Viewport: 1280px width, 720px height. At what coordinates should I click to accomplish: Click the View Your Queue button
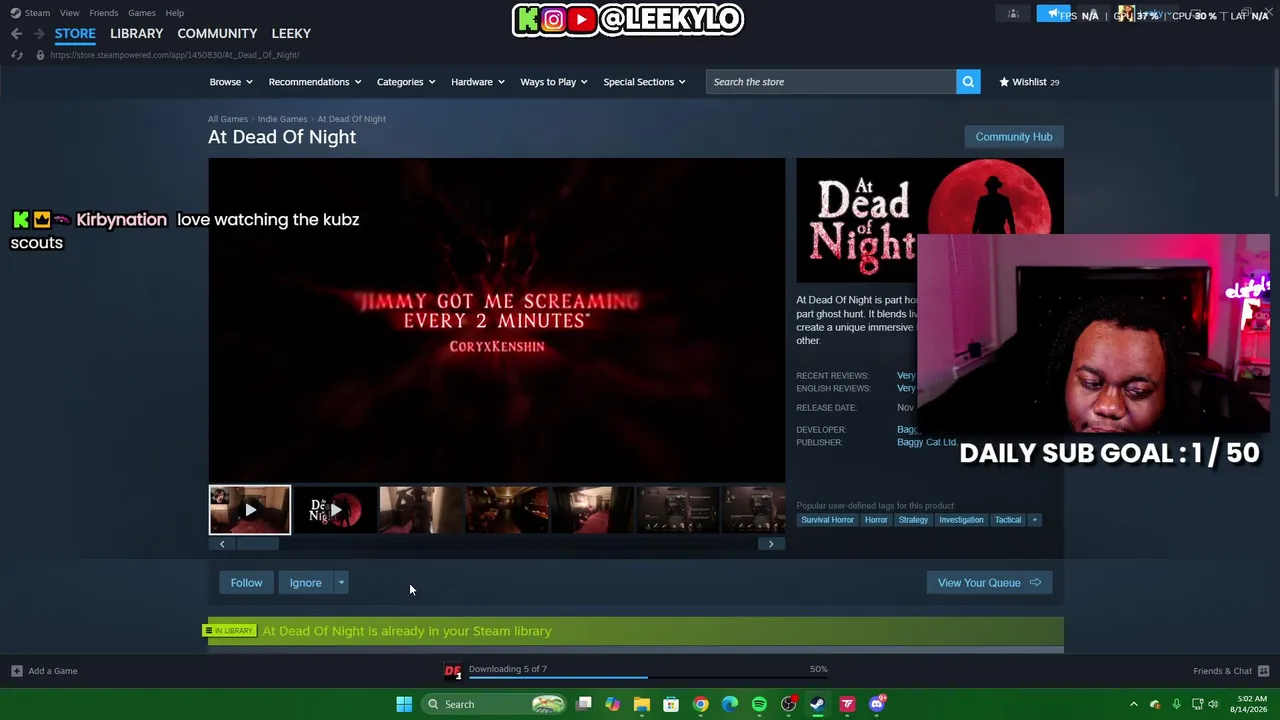click(x=989, y=583)
